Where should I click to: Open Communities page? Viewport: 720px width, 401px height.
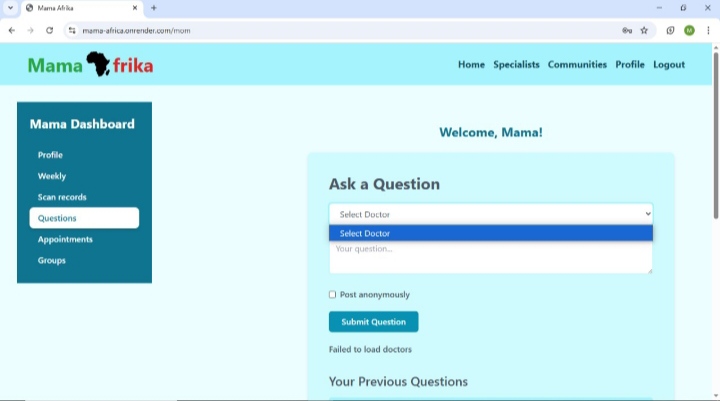577,65
